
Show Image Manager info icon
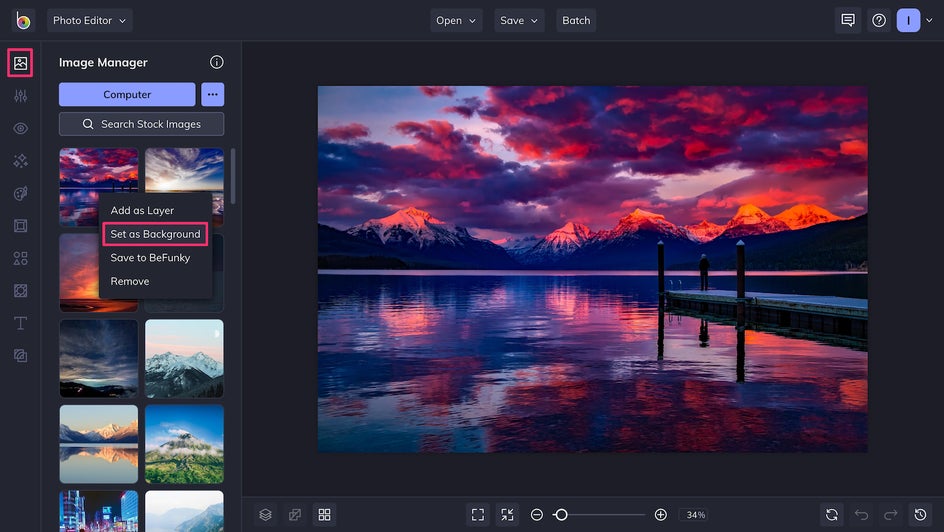tap(217, 62)
